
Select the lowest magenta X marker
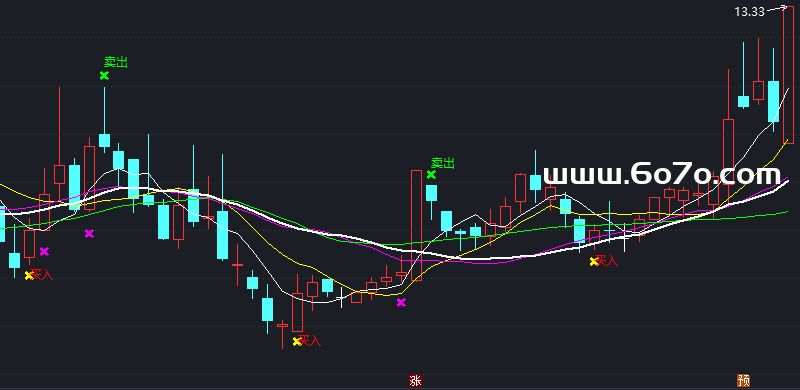click(x=401, y=303)
